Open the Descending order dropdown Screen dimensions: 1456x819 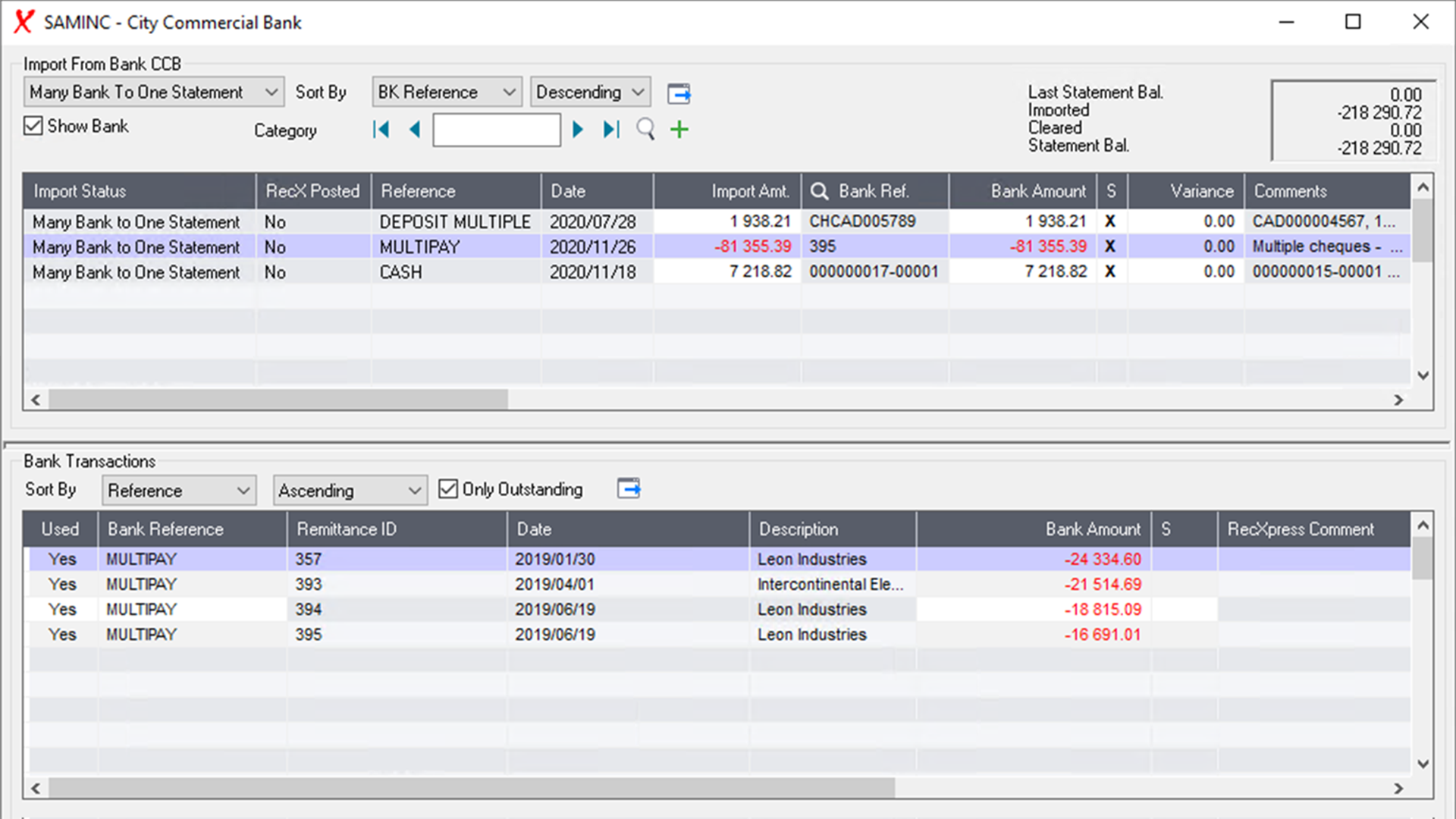[x=590, y=93]
